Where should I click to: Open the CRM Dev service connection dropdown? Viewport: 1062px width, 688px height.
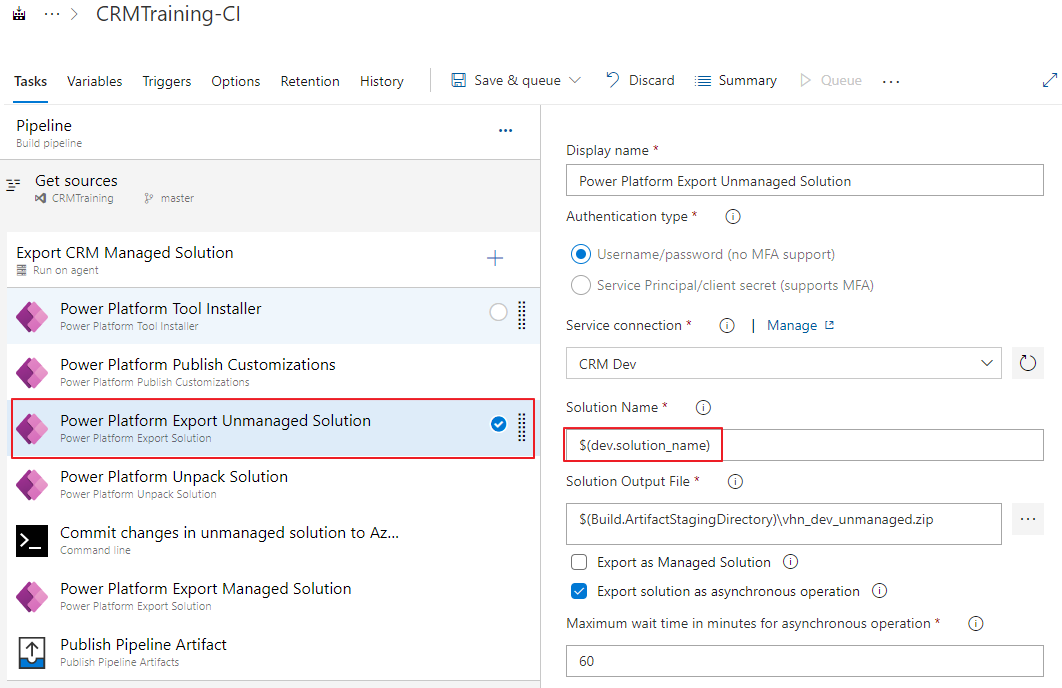[784, 364]
